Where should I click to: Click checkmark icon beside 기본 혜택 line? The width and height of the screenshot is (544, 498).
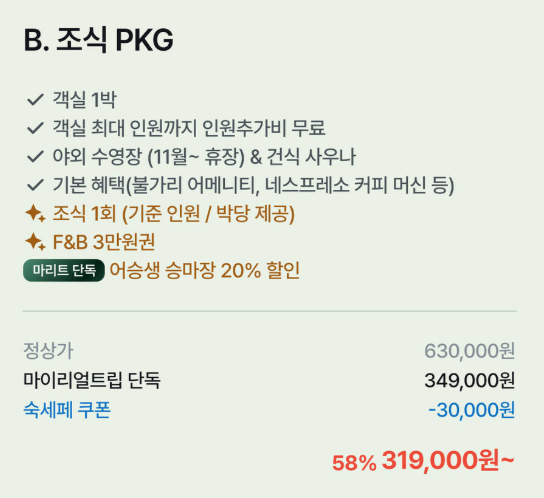[35, 185]
